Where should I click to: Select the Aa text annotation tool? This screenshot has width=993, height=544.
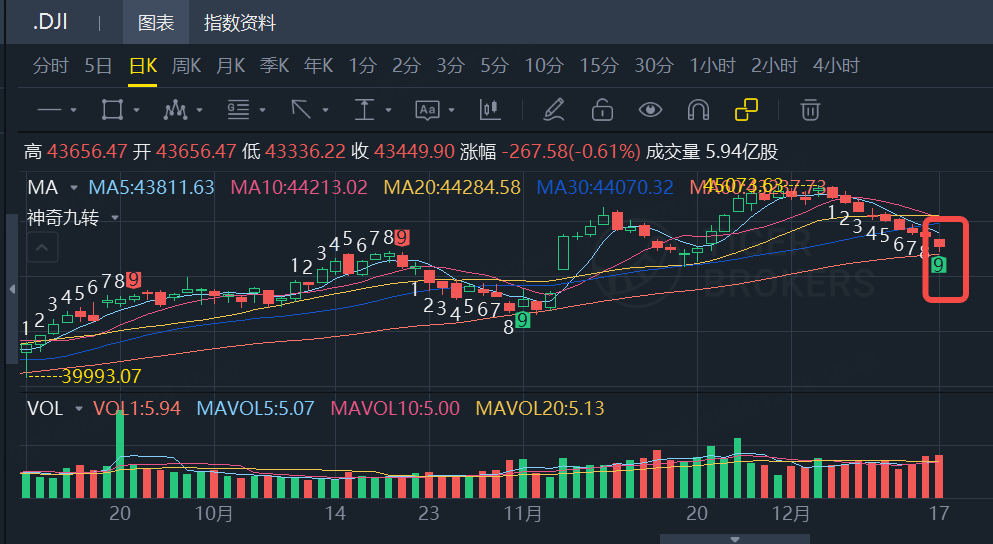tap(427, 110)
